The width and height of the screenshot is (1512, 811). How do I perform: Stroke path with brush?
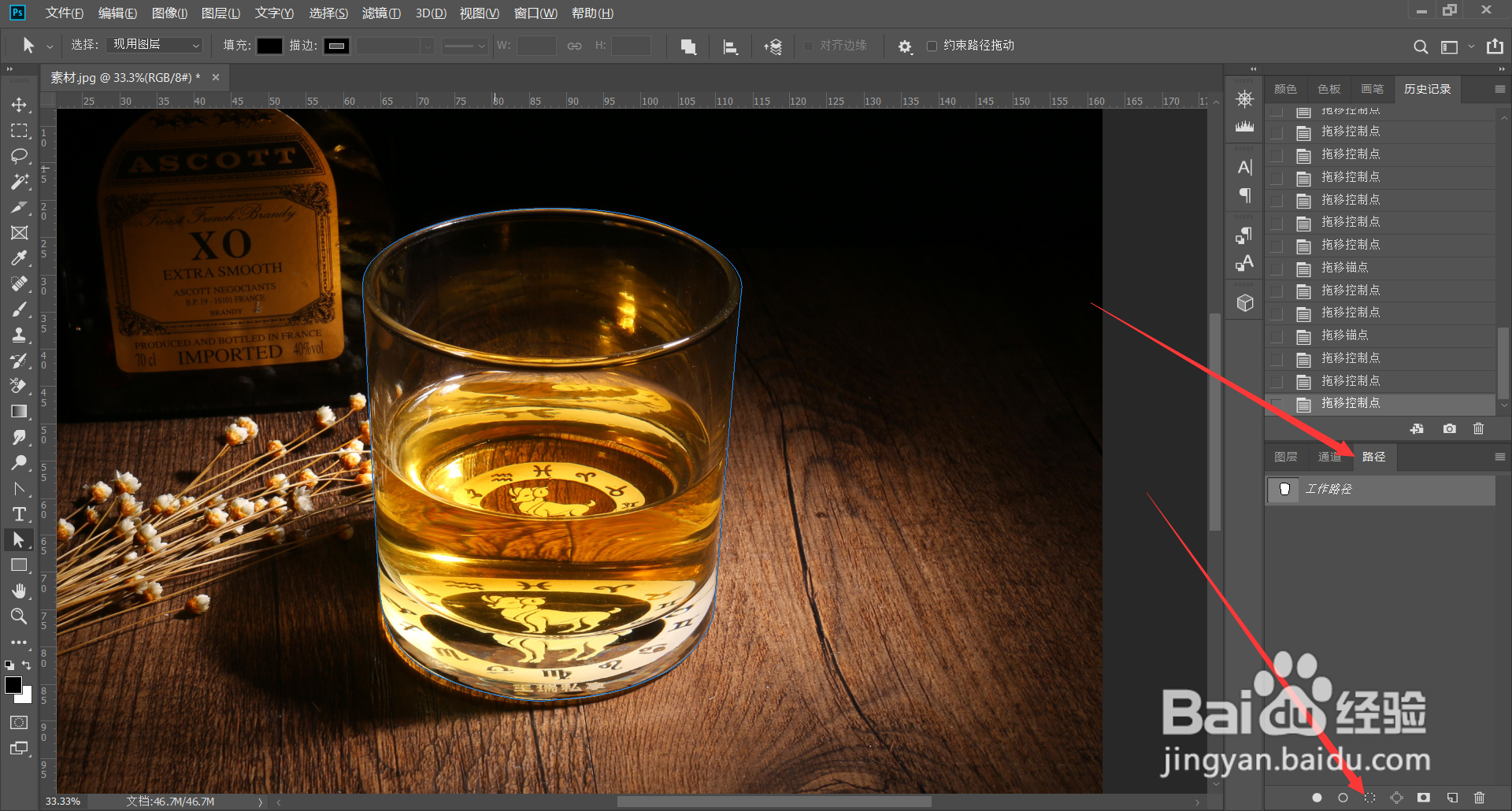pyautogui.click(x=1343, y=798)
